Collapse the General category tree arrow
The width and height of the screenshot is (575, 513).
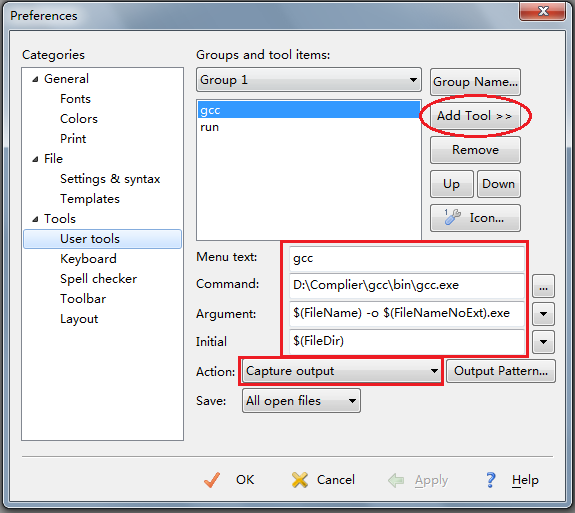pos(35,79)
